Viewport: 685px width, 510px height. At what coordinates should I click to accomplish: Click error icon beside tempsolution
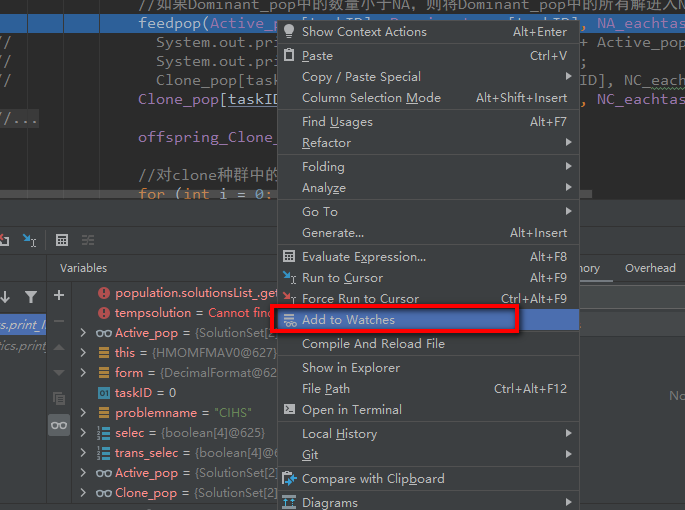(104, 313)
